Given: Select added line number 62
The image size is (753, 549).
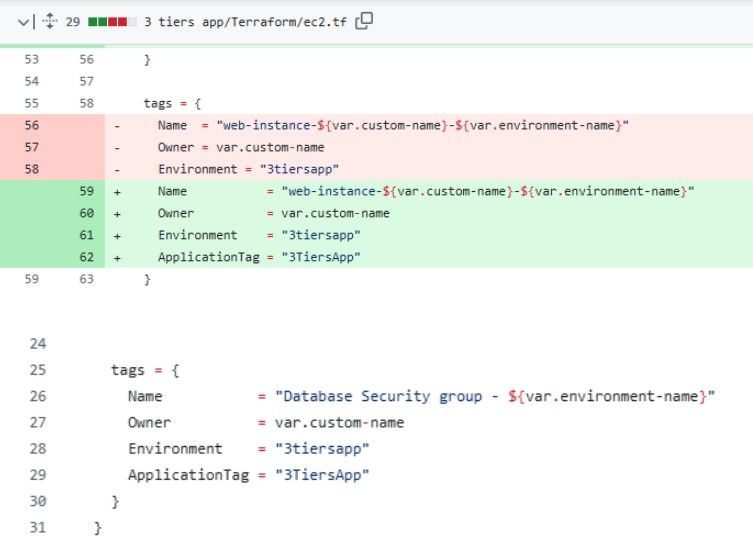Looking at the screenshot, I should (x=85, y=257).
